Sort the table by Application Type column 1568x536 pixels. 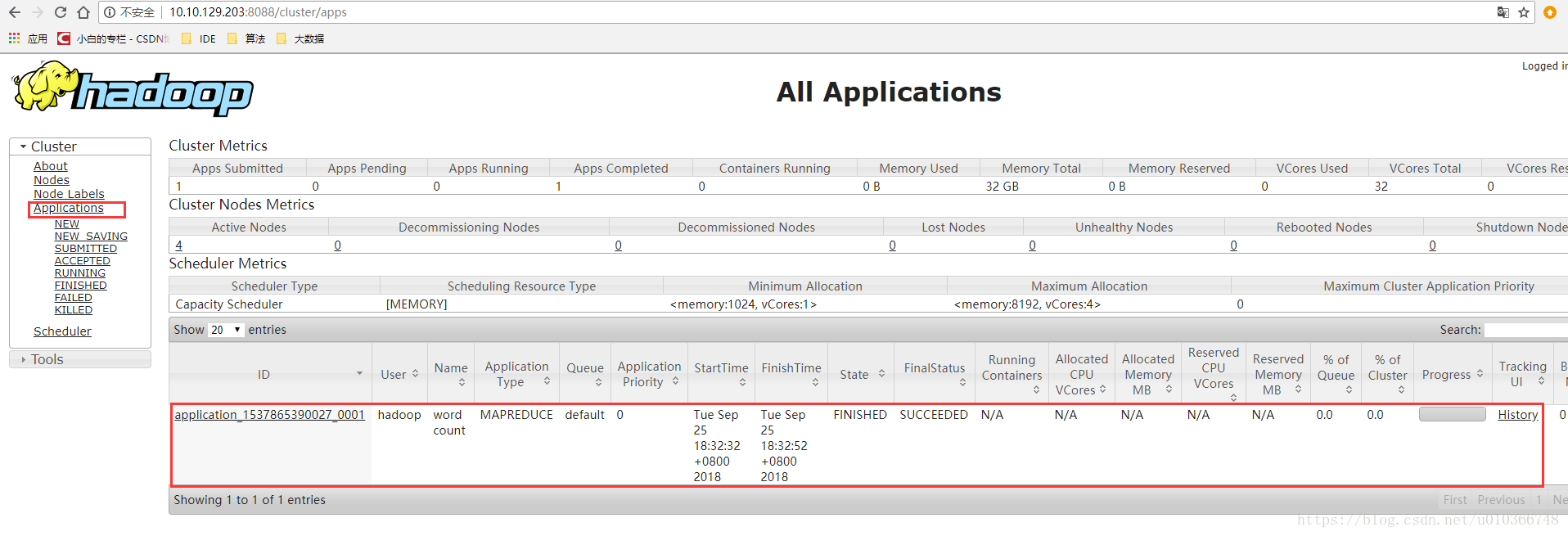516,374
